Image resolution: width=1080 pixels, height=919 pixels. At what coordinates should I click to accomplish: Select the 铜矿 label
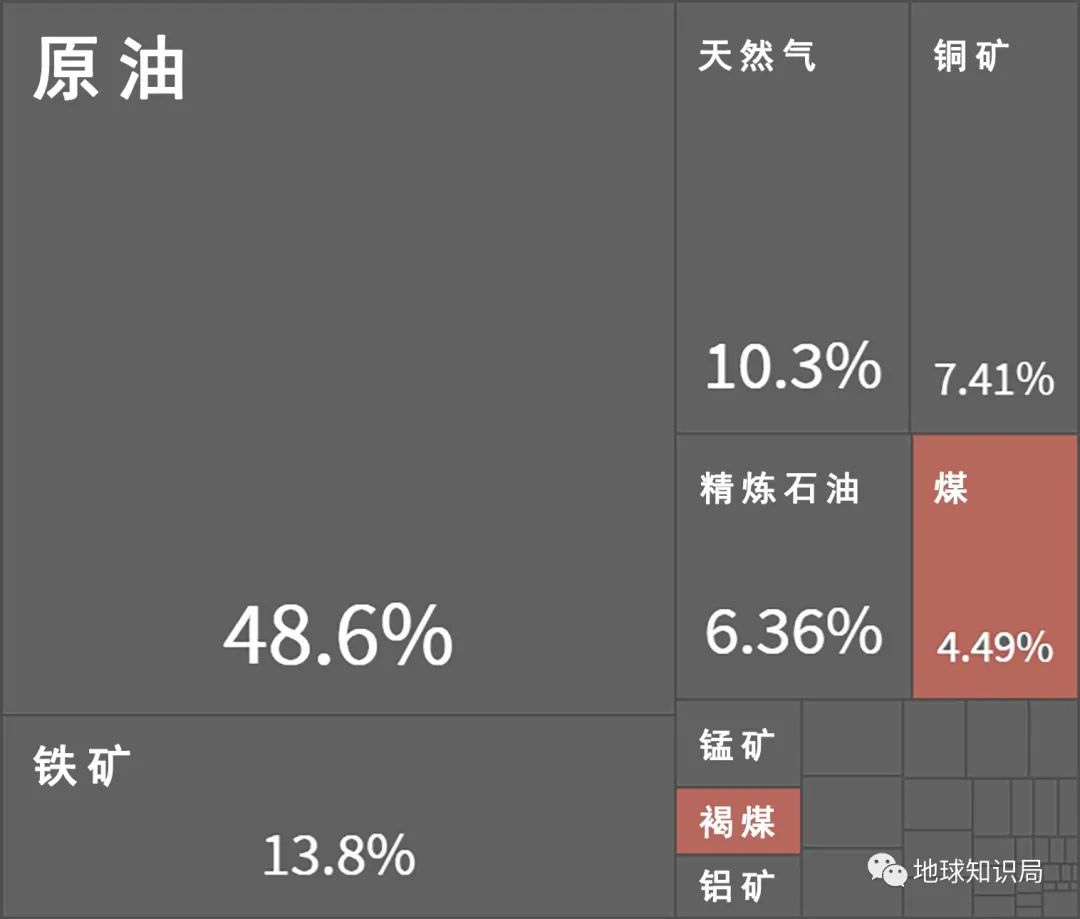click(x=971, y=56)
